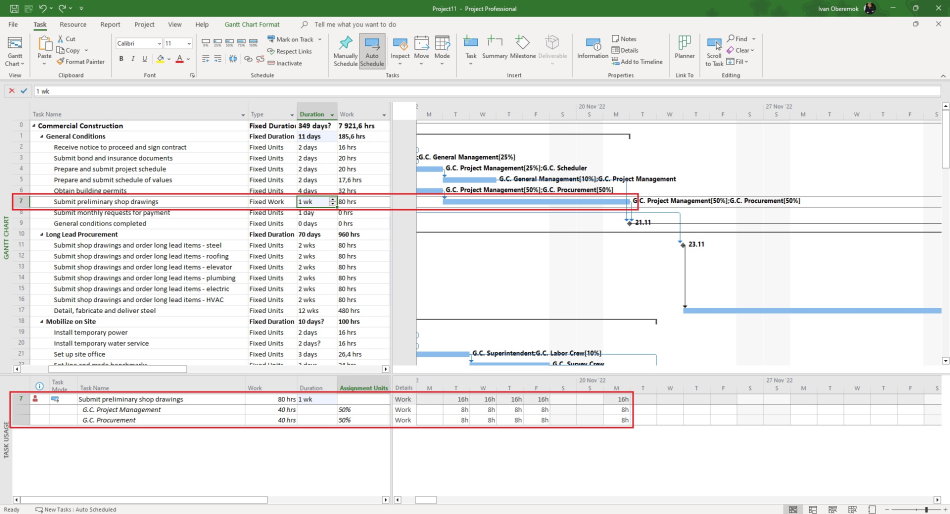Insert a new Task
Viewport: 950px width, 514px height.
click(471, 50)
